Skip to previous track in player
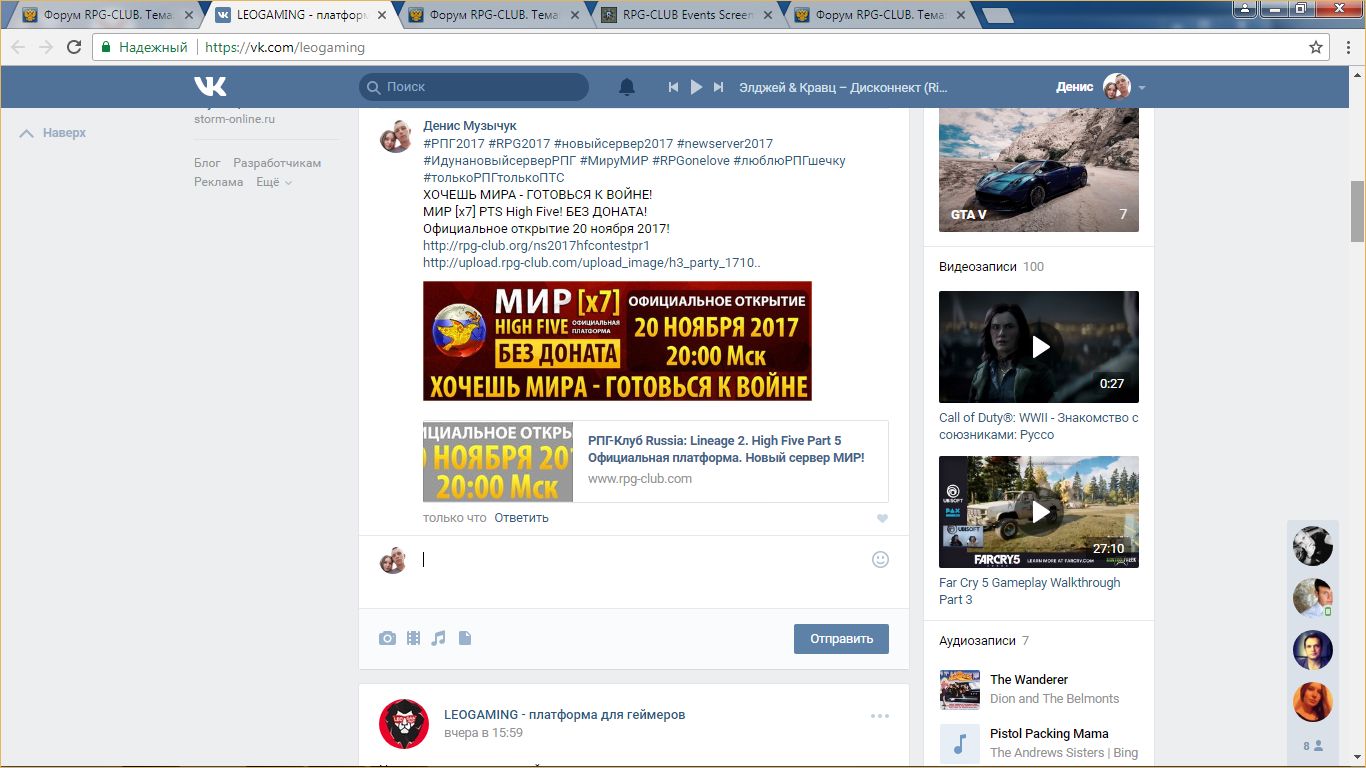The width and height of the screenshot is (1366, 768). pyautogui.click(x=674, y=88)
